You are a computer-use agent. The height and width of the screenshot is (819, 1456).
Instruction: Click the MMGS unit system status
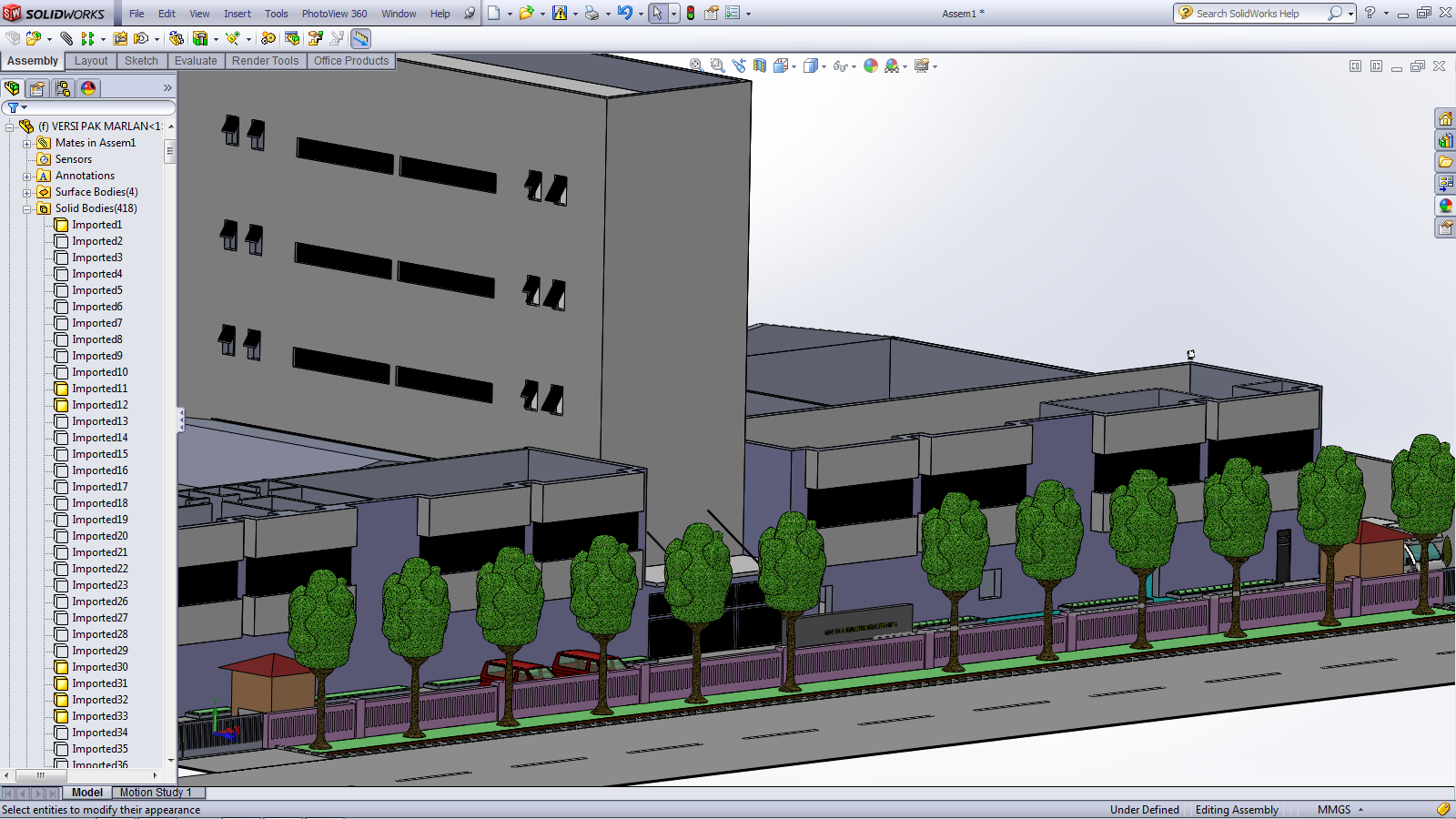pos(1334,810)
